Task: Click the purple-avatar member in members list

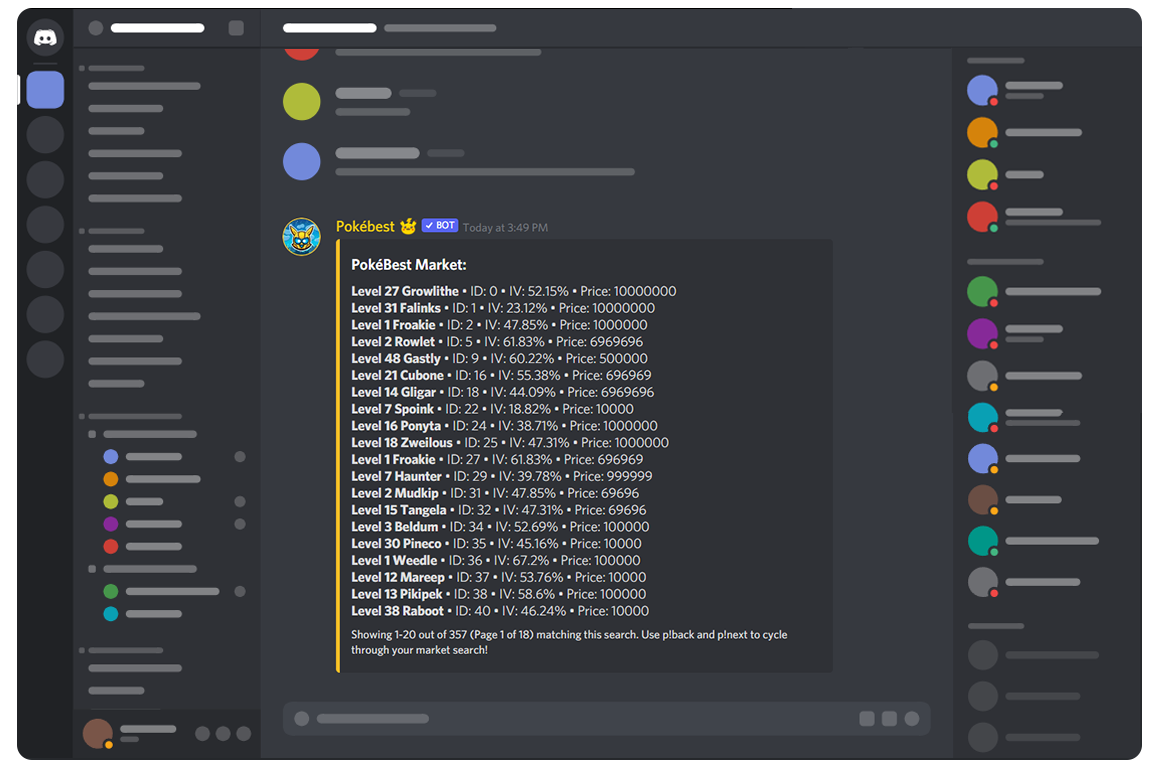Action: 982,333
